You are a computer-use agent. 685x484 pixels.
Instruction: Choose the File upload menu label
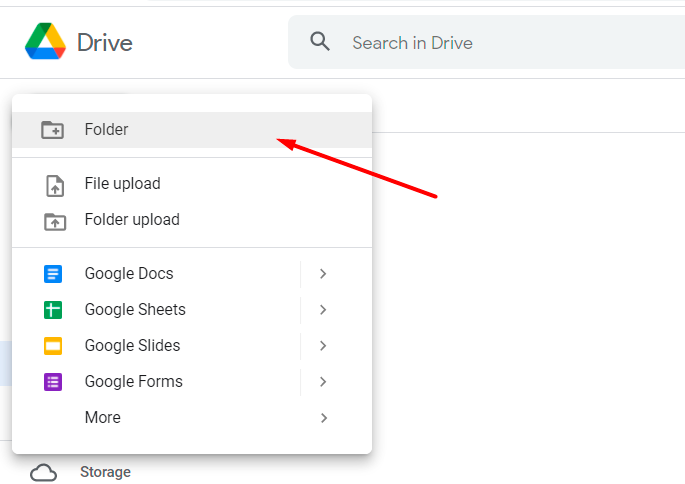pyautogui.click(x=122, y=184)
